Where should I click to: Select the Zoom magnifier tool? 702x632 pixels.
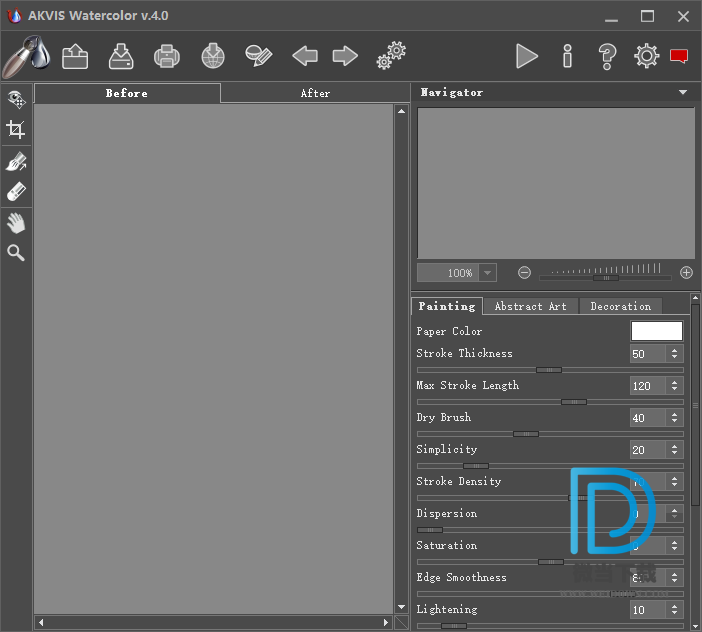16,253
